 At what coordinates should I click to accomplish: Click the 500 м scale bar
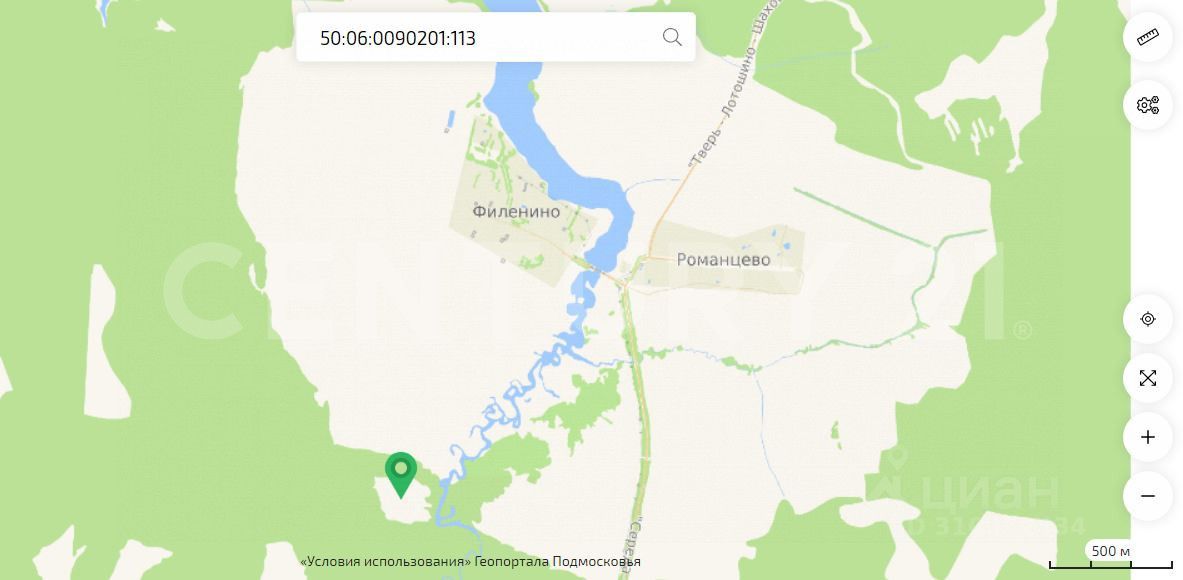(x=1111, y=557)
